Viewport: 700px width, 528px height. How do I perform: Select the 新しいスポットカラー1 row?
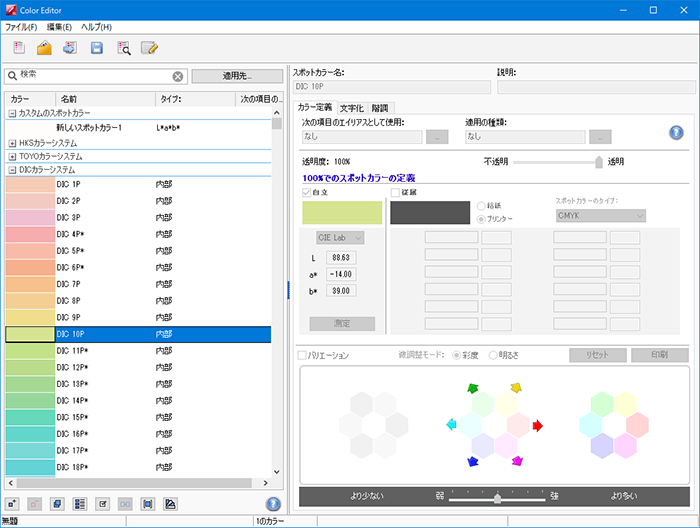[x=138, y=128]
